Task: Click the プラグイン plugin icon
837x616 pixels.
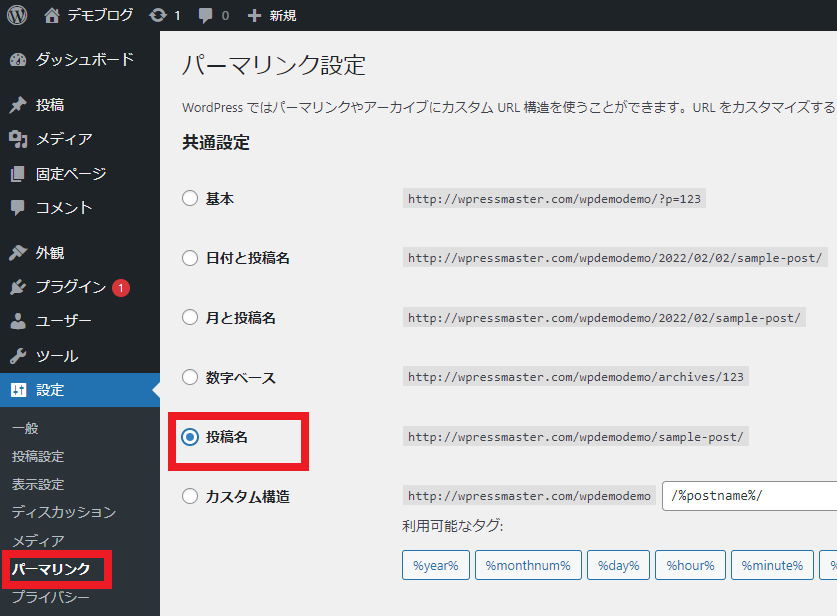Action: 18,288
